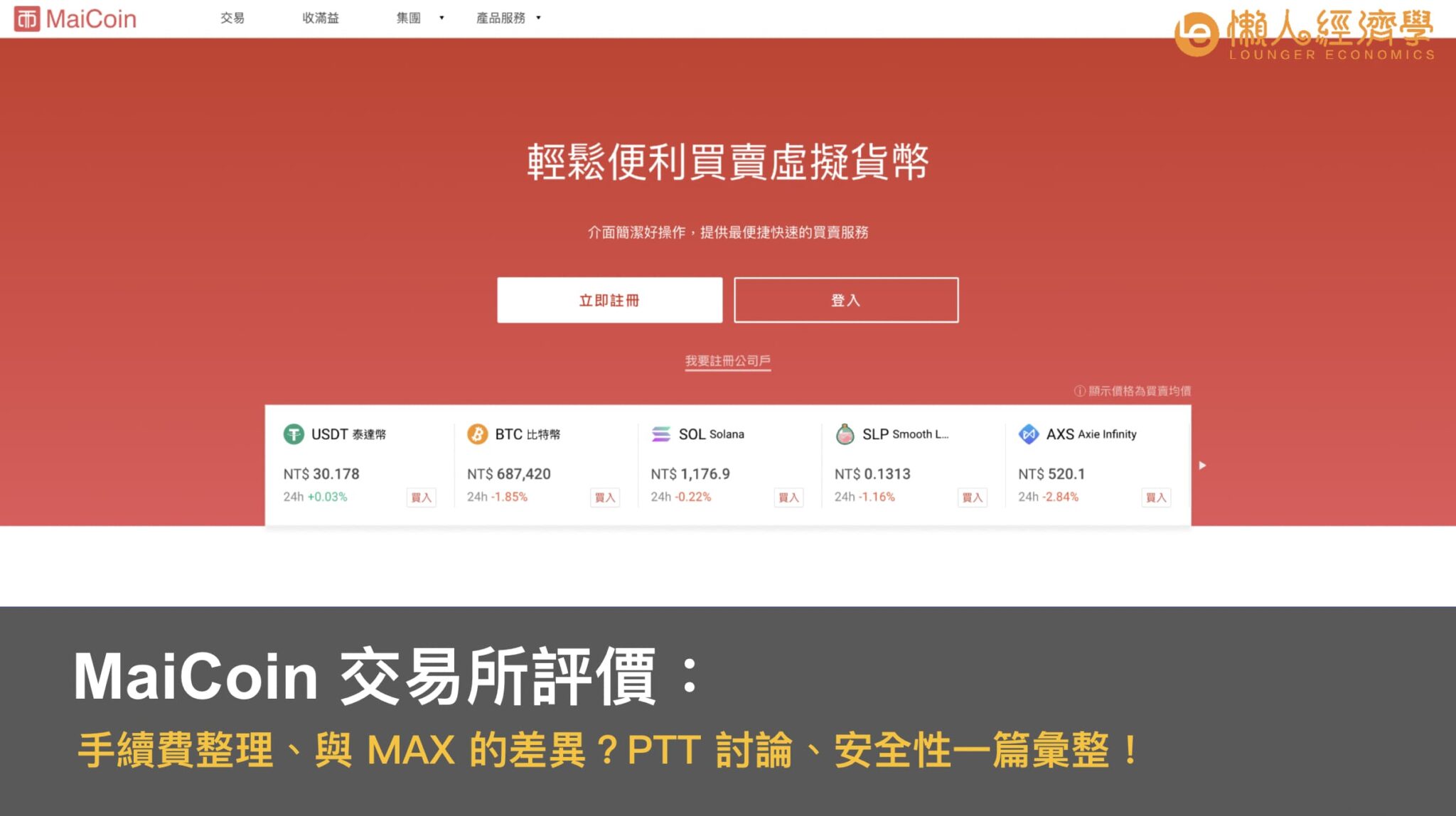Click 買入 on the USDT card
1456x816 pixels.
point(421,498)
